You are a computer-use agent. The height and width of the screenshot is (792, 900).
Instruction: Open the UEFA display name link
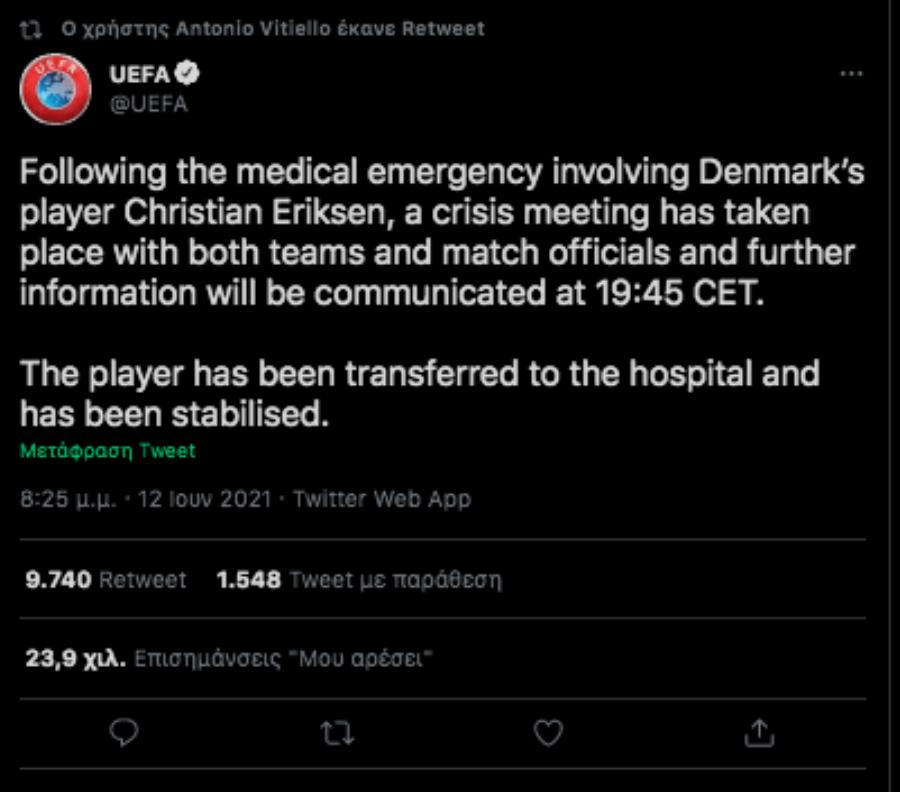(139, 74)
